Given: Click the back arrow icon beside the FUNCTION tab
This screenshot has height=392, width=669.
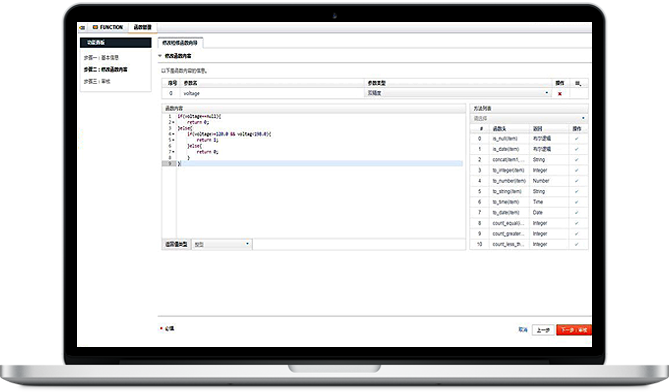Looking at the screenshot, I should pos(82,27).
